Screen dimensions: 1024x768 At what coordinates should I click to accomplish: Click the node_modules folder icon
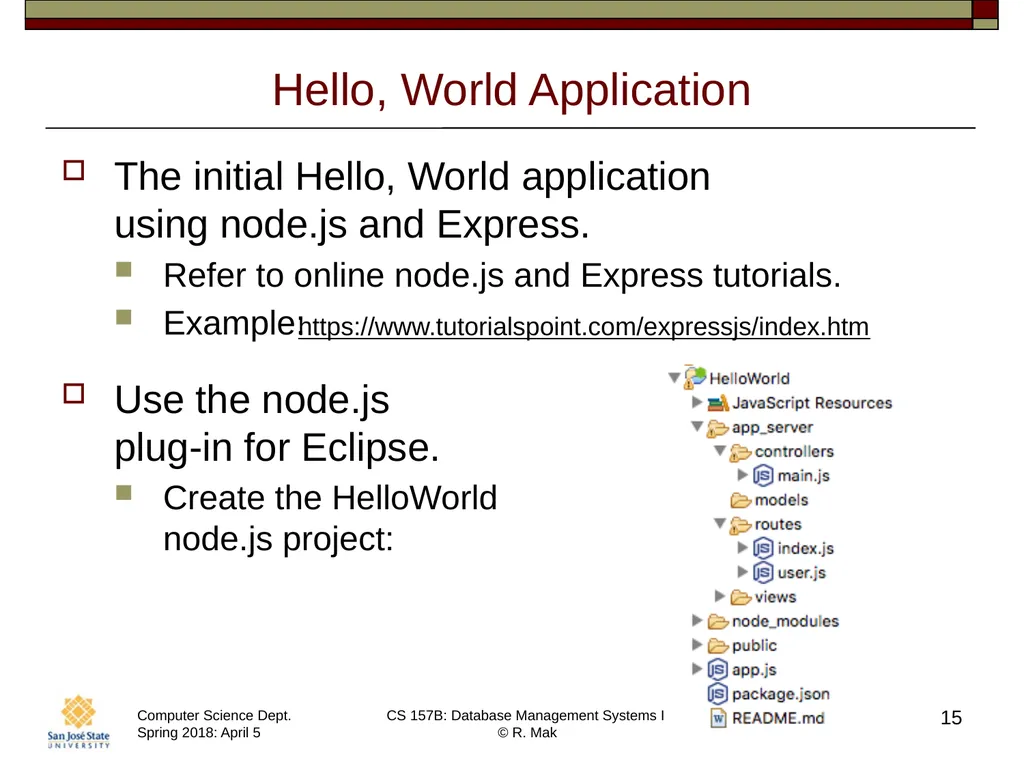click(x=718, y=621)
